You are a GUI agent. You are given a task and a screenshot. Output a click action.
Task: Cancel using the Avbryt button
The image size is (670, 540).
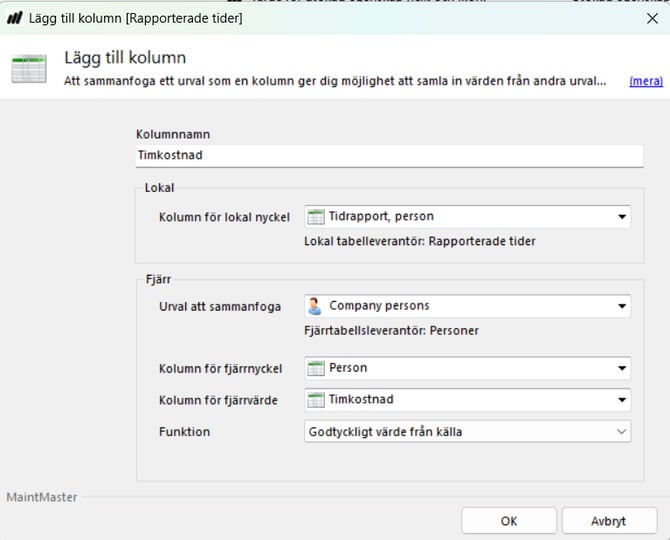(x=608, y=521)
